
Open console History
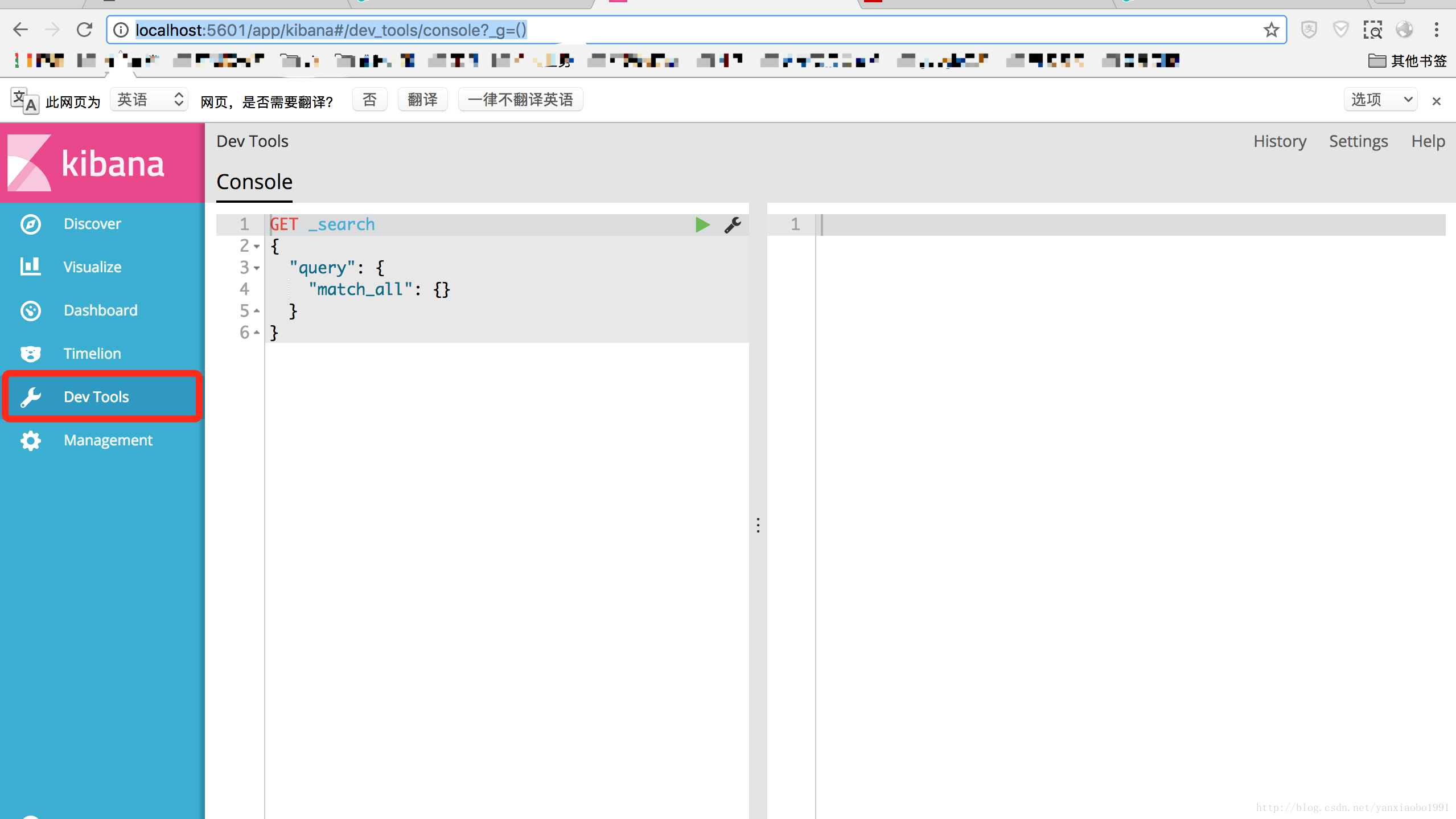[1280, 141]
